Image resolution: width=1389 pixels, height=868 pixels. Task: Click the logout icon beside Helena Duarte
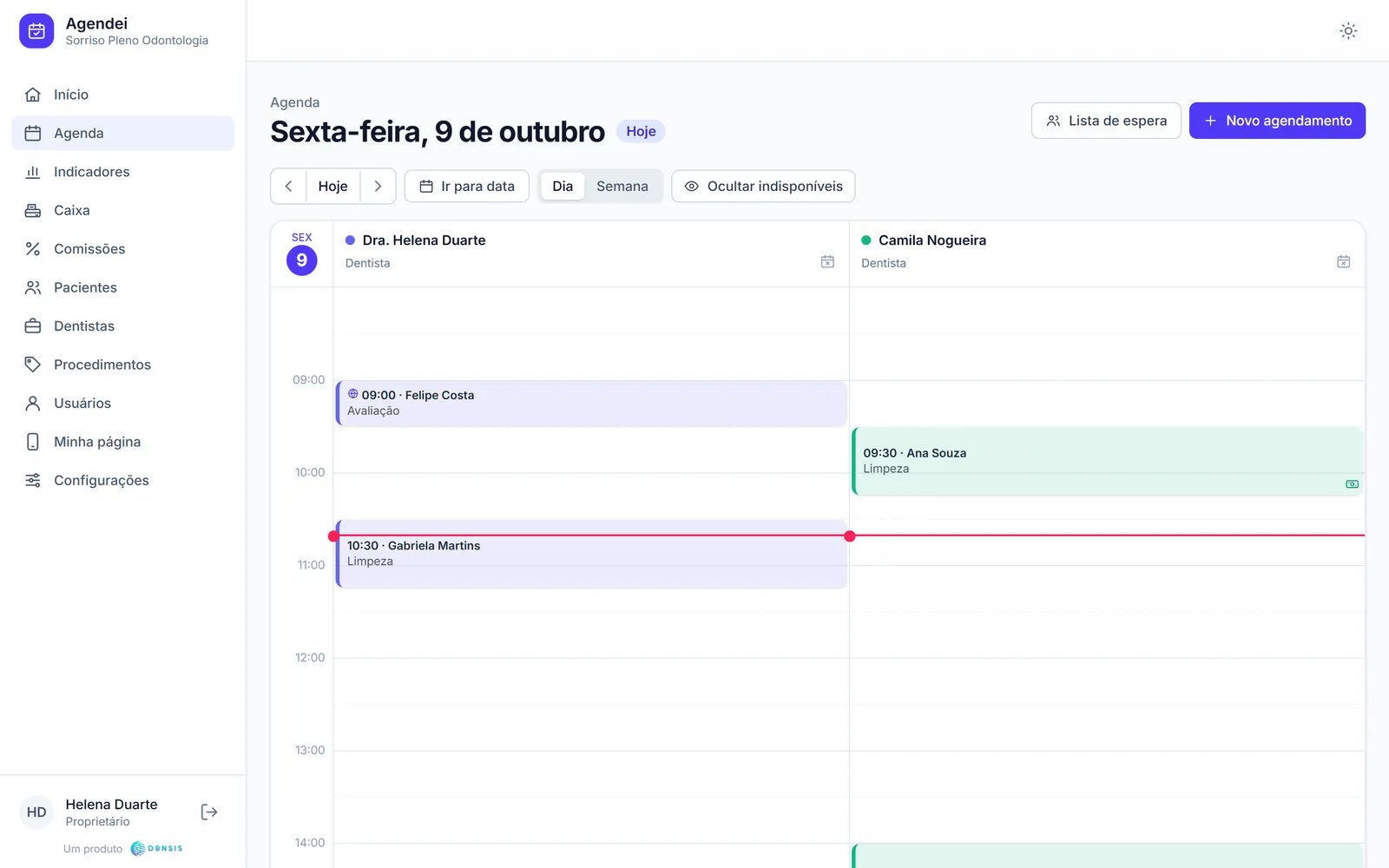(209, 812)
